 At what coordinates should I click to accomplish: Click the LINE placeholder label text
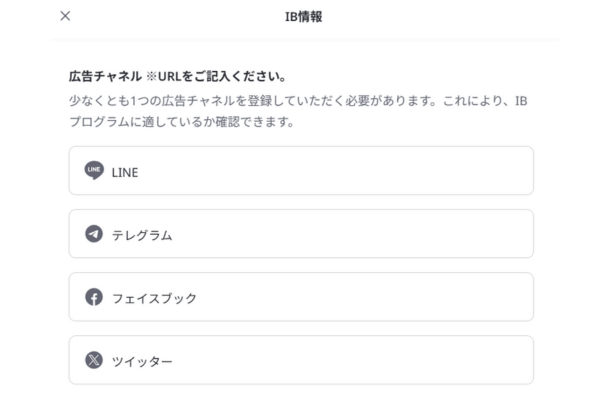[x=125, y=173]
